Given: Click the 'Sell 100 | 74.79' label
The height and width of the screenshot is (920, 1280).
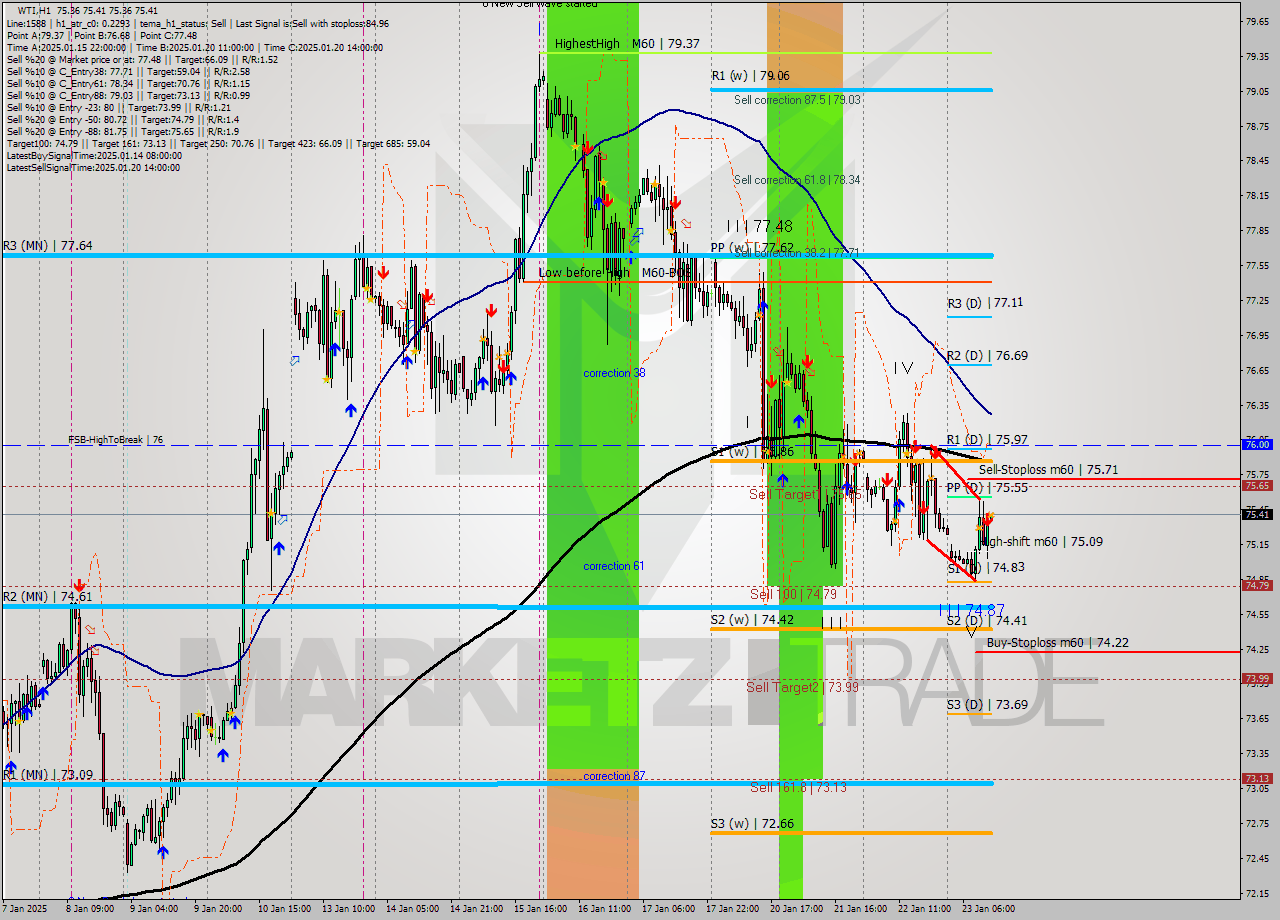Looking at the screenshot, I should (x=793, y=595).
